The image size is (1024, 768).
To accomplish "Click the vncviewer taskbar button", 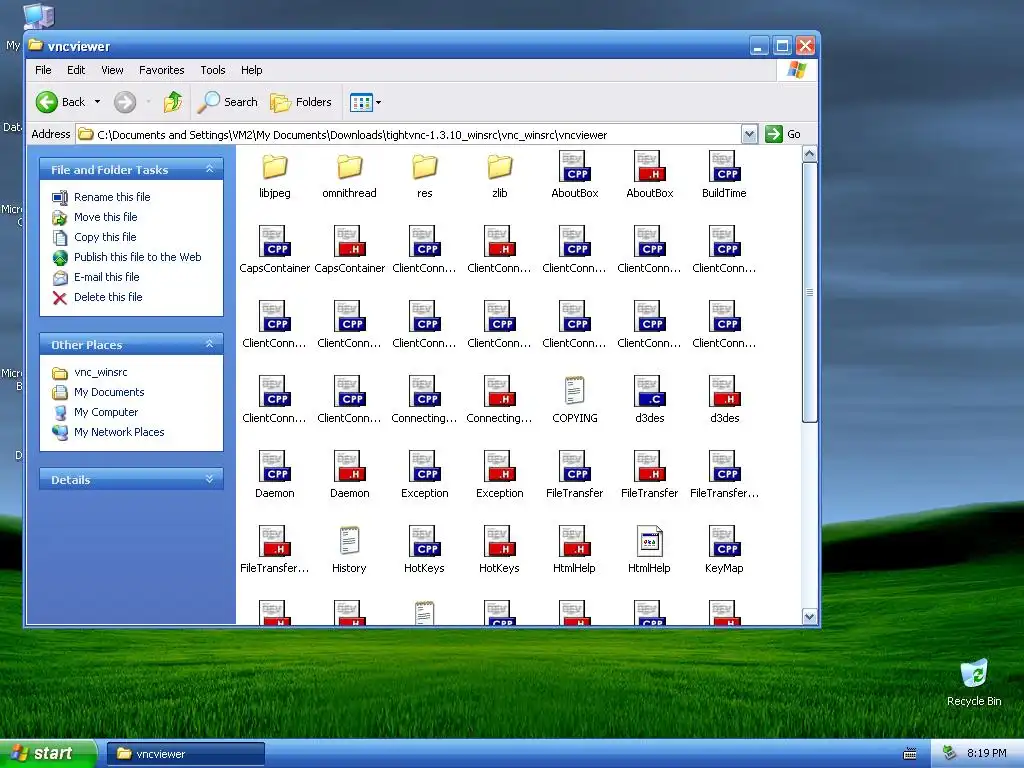I will pos(185,754).
